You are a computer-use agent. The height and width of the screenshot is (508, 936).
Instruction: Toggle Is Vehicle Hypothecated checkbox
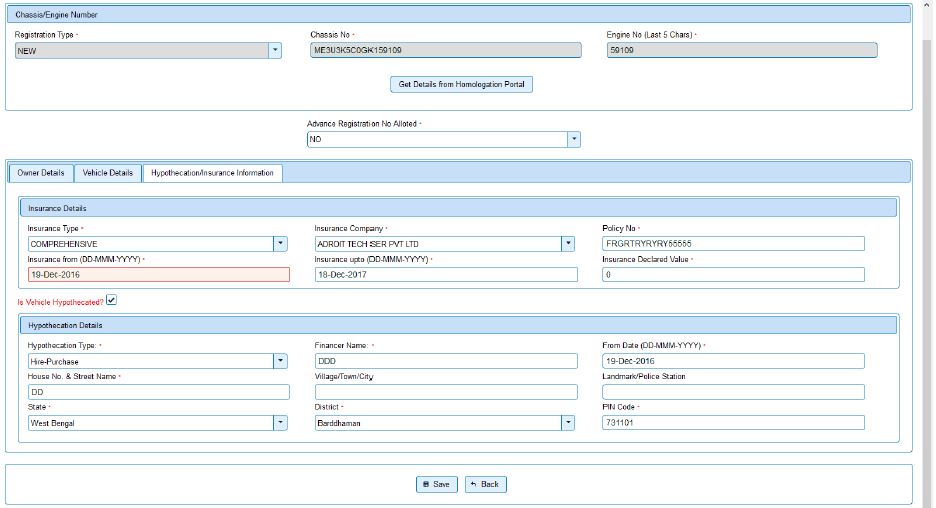tap(112, 300)
